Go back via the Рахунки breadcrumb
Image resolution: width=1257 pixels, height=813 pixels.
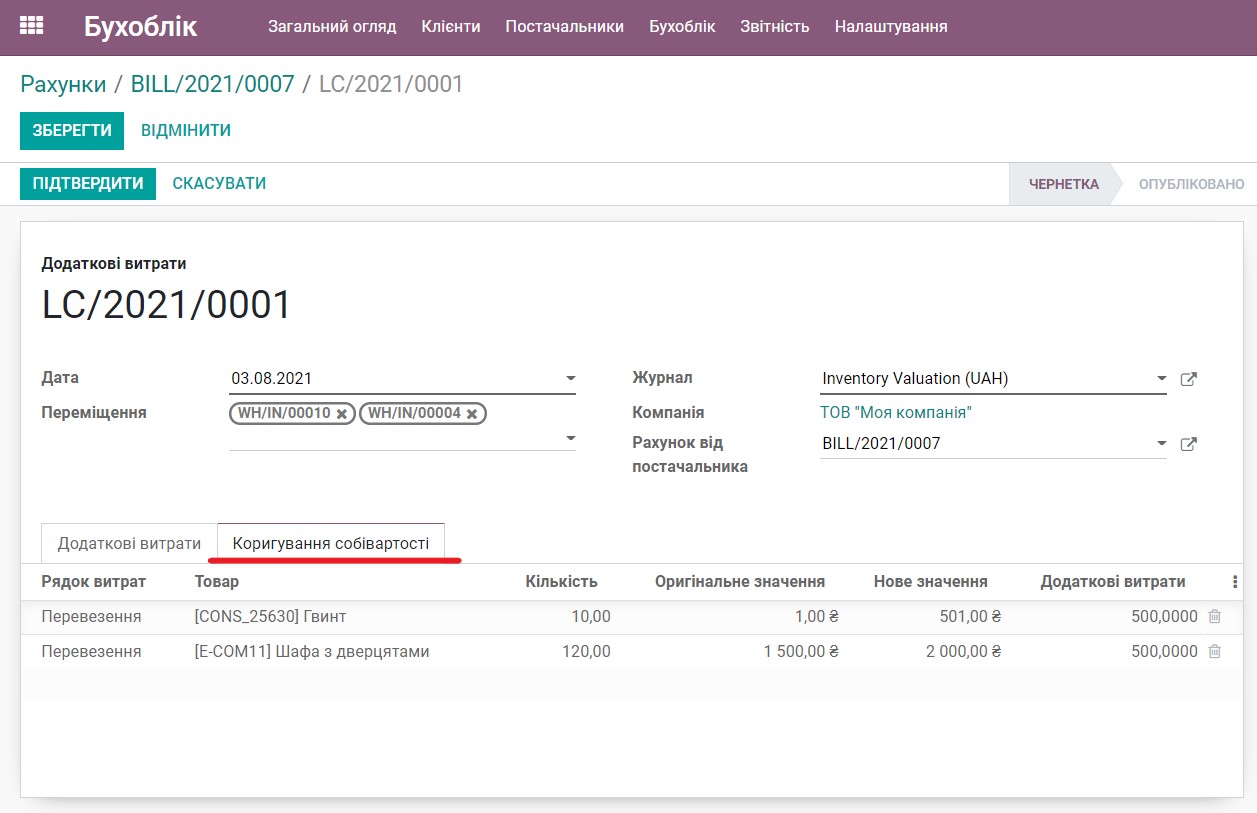(x=62, y=84)
